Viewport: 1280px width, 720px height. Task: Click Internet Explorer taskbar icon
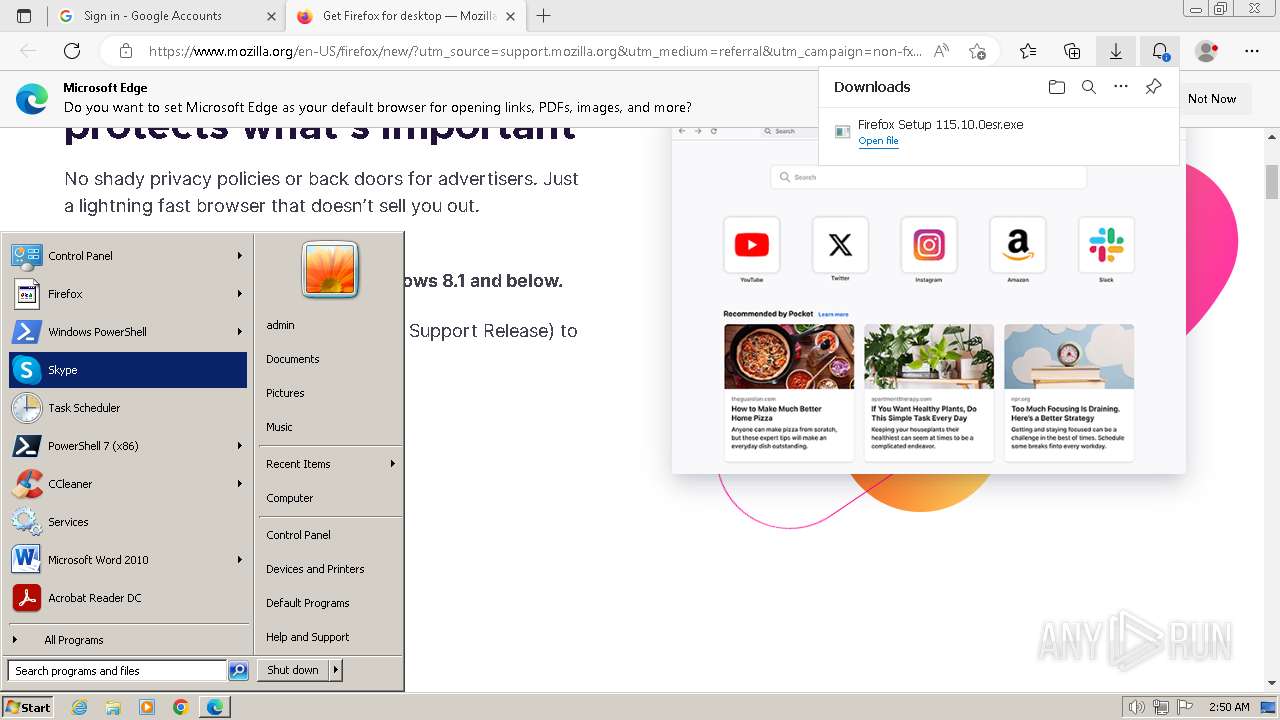(x=79, y=707)
